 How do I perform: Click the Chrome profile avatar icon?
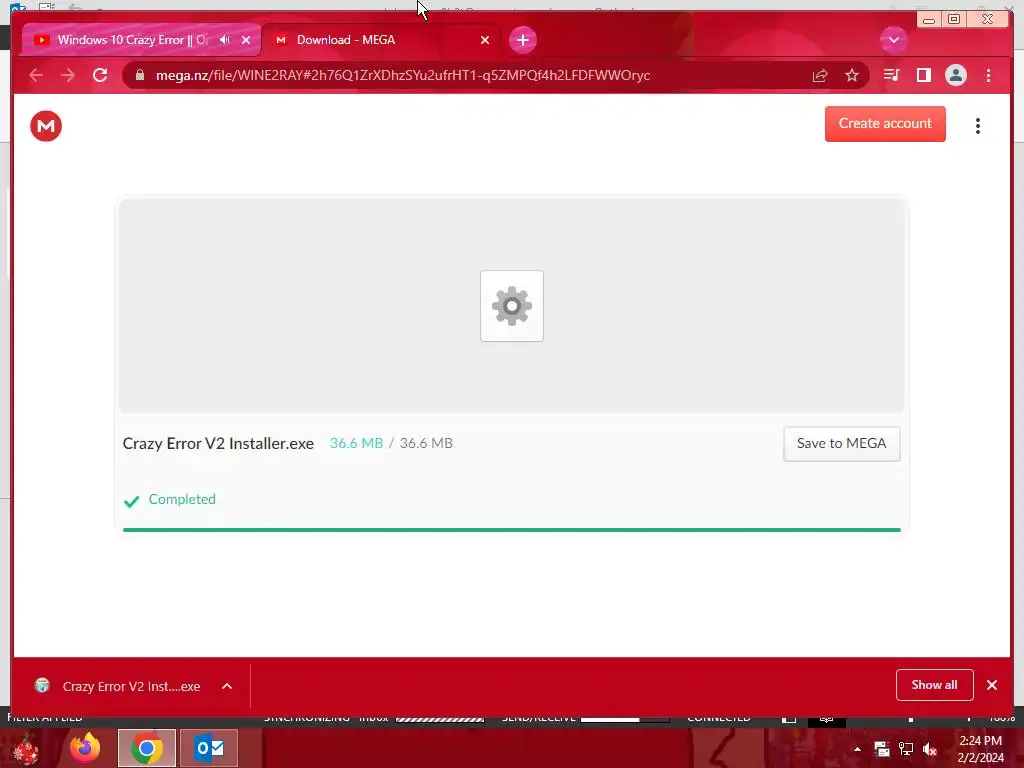[x=955, y=75]
